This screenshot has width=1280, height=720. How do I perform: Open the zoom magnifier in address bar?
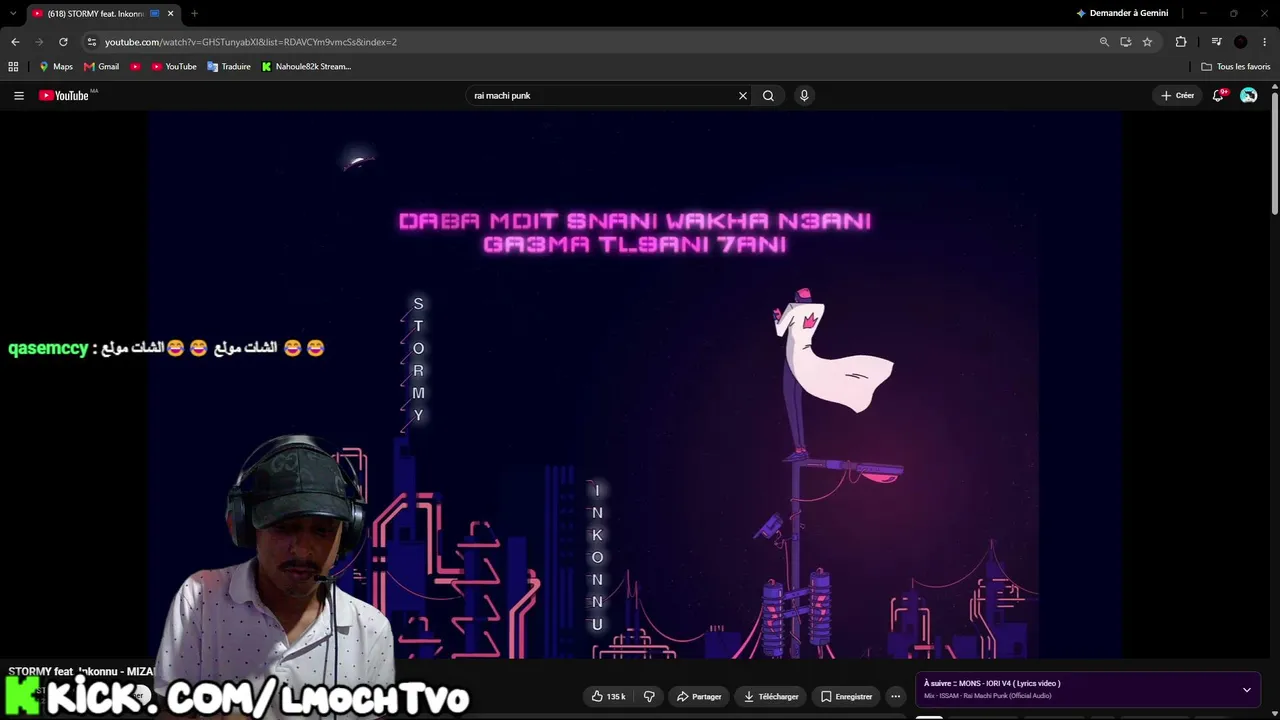[x=1104, y=42]
